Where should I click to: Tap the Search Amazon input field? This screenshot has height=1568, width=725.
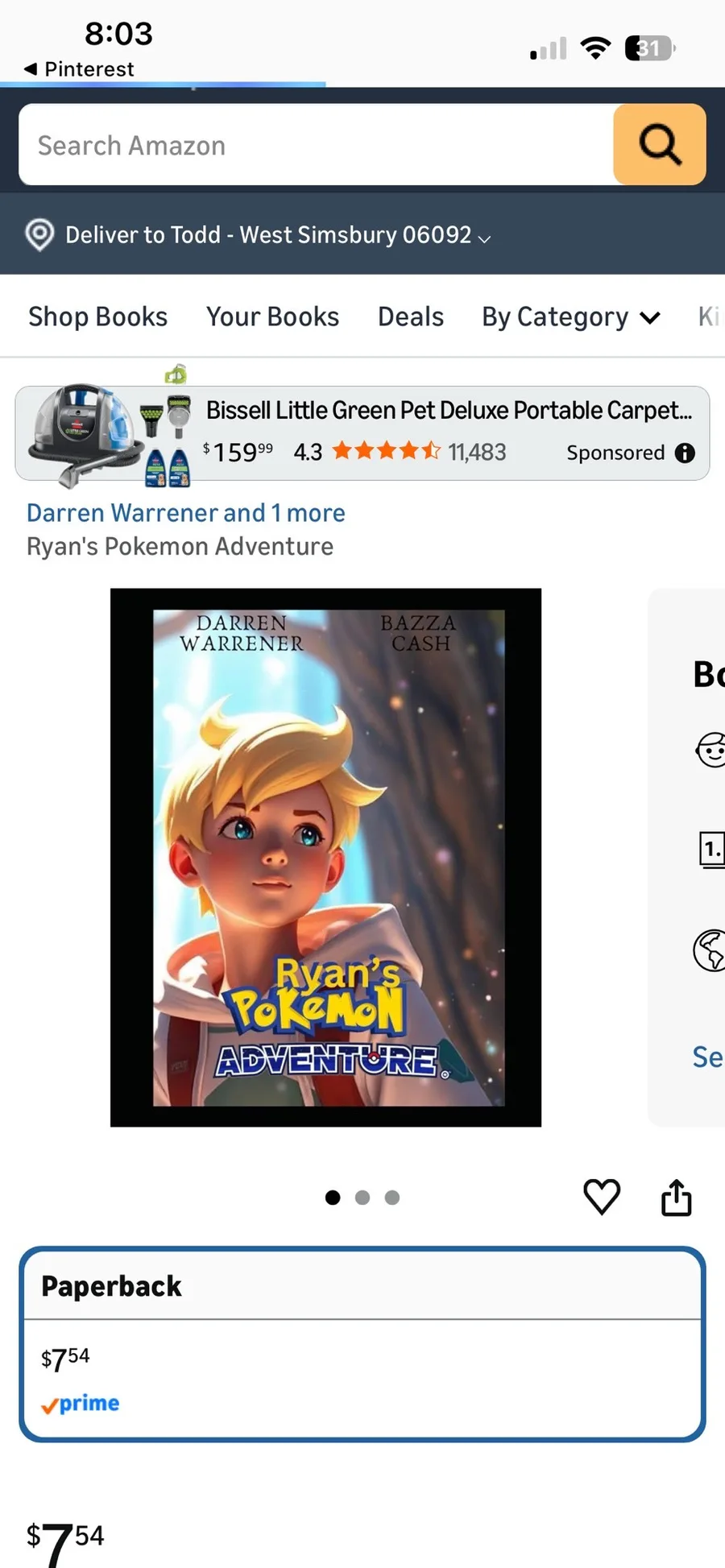coord(314,145)
